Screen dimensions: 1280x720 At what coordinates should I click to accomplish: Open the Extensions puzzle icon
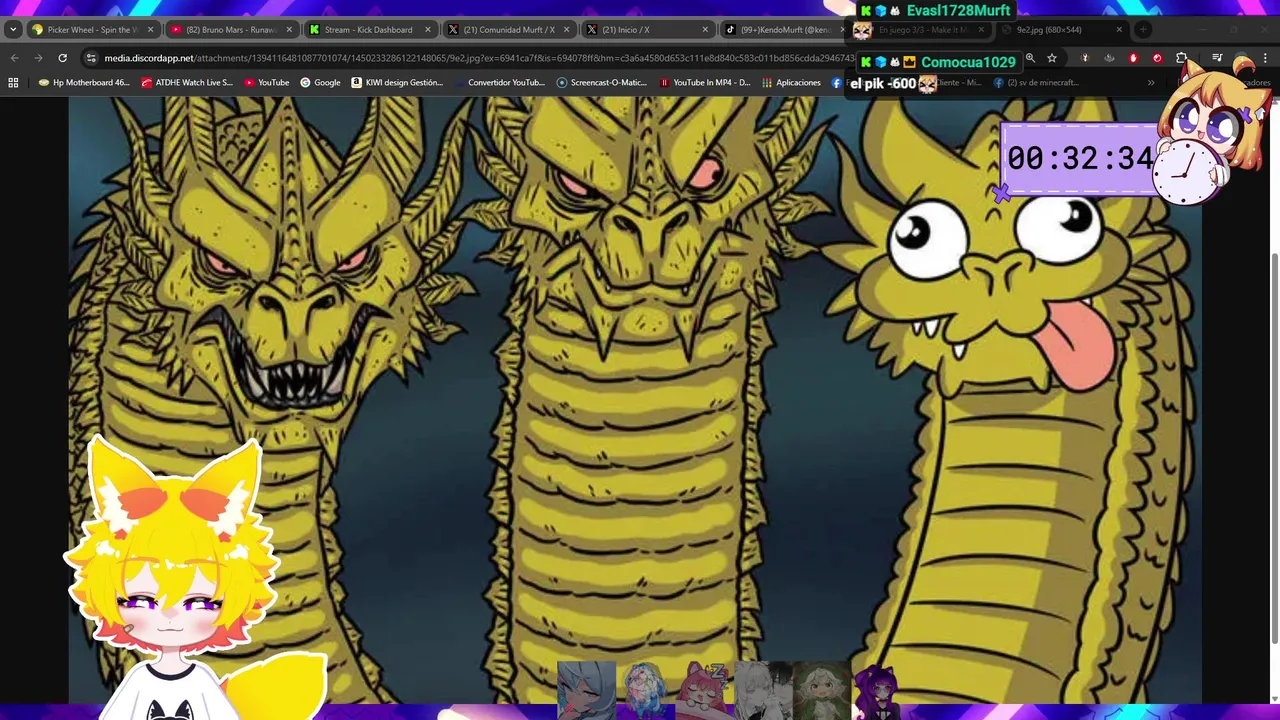(x=1181, y=58)
